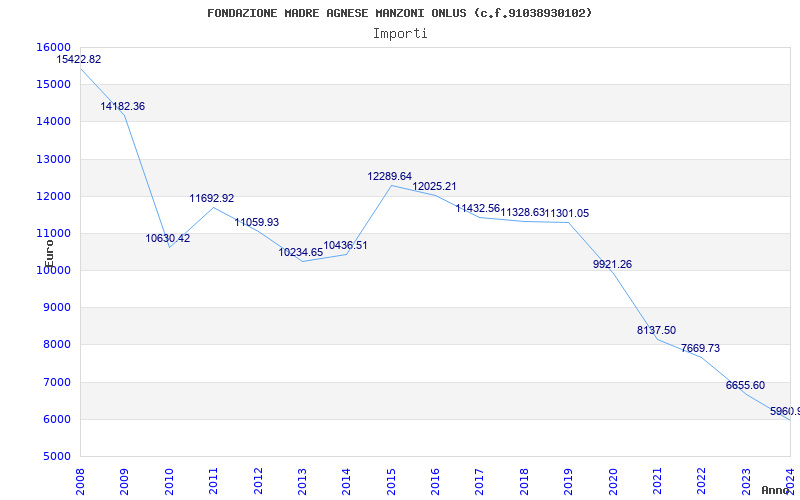Click the x-axis year 2020
The width and height of the screenshot is (800, 500).
pyautogui.click(x=613, y=481)
